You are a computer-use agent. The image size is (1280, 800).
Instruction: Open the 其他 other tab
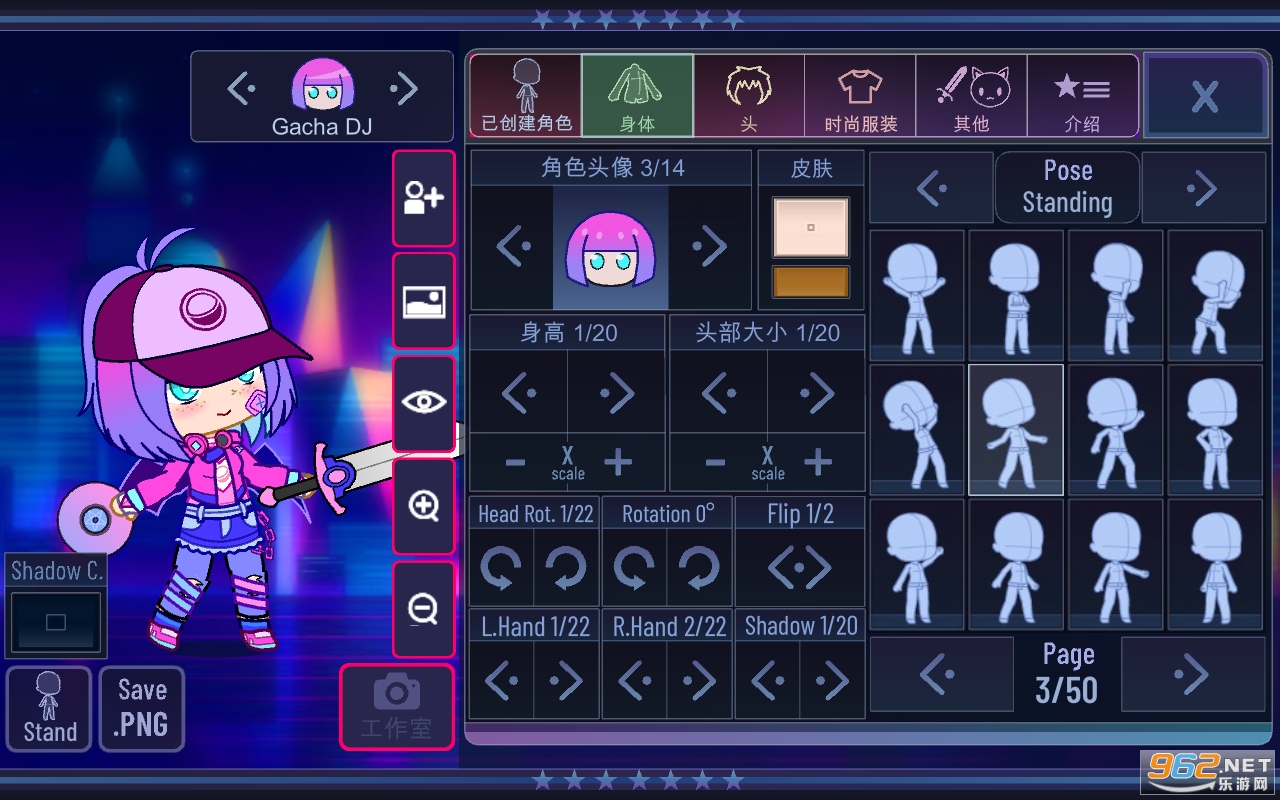(971, 96)
